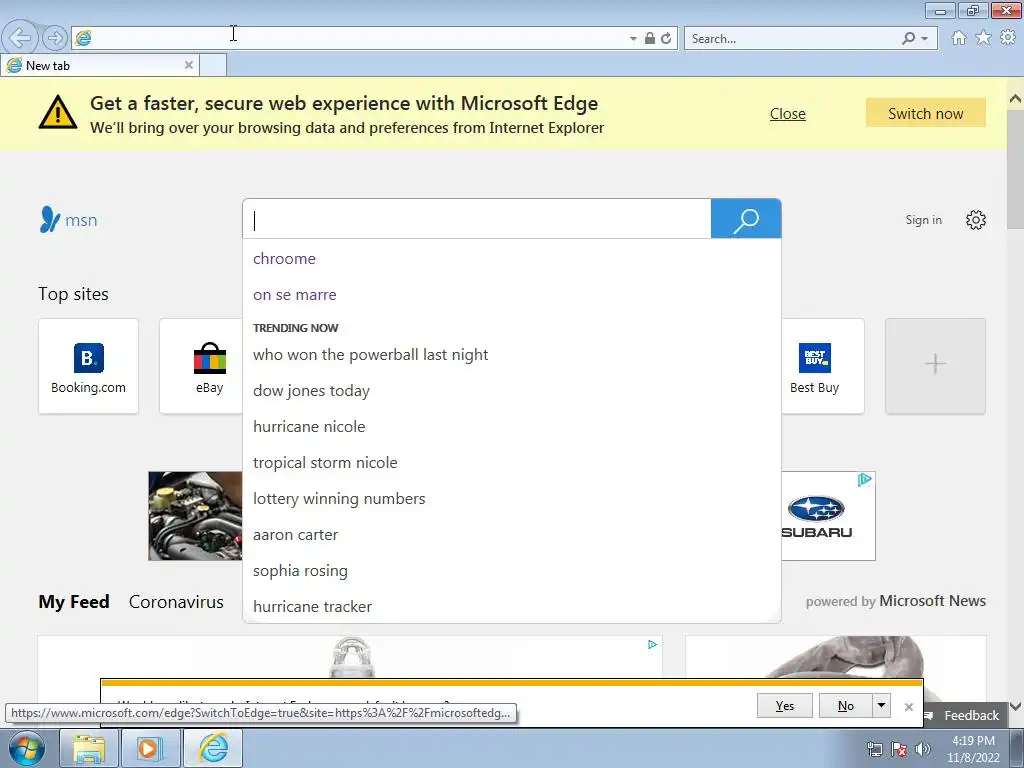Click the browser Forward arrow button
This screenshot has width=1024, height=768.
(x=55, y=38)
